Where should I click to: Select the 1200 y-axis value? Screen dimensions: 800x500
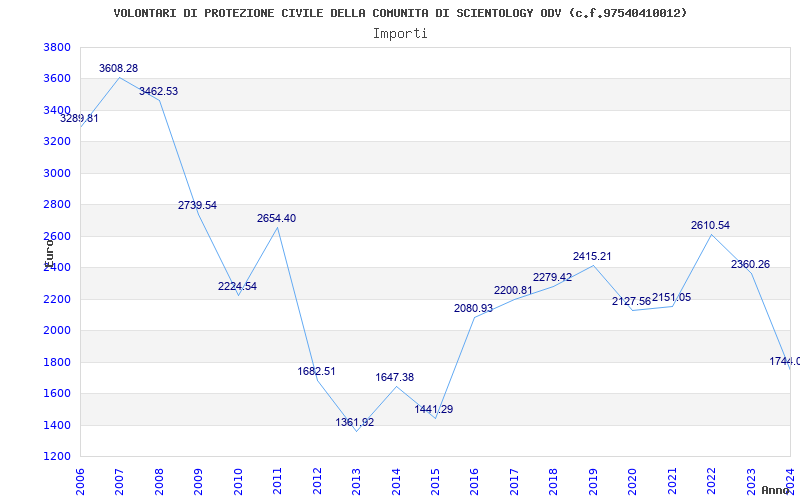(57, 456)
